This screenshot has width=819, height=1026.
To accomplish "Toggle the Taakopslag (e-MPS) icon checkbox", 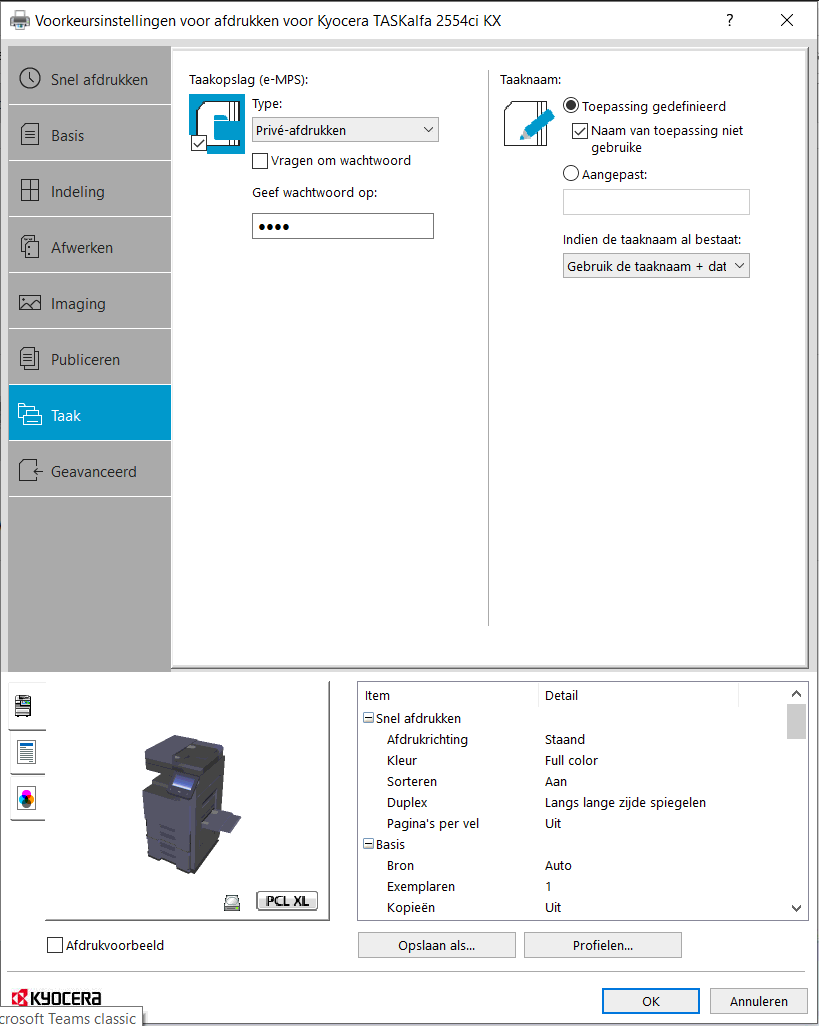I will click(199, 143).
